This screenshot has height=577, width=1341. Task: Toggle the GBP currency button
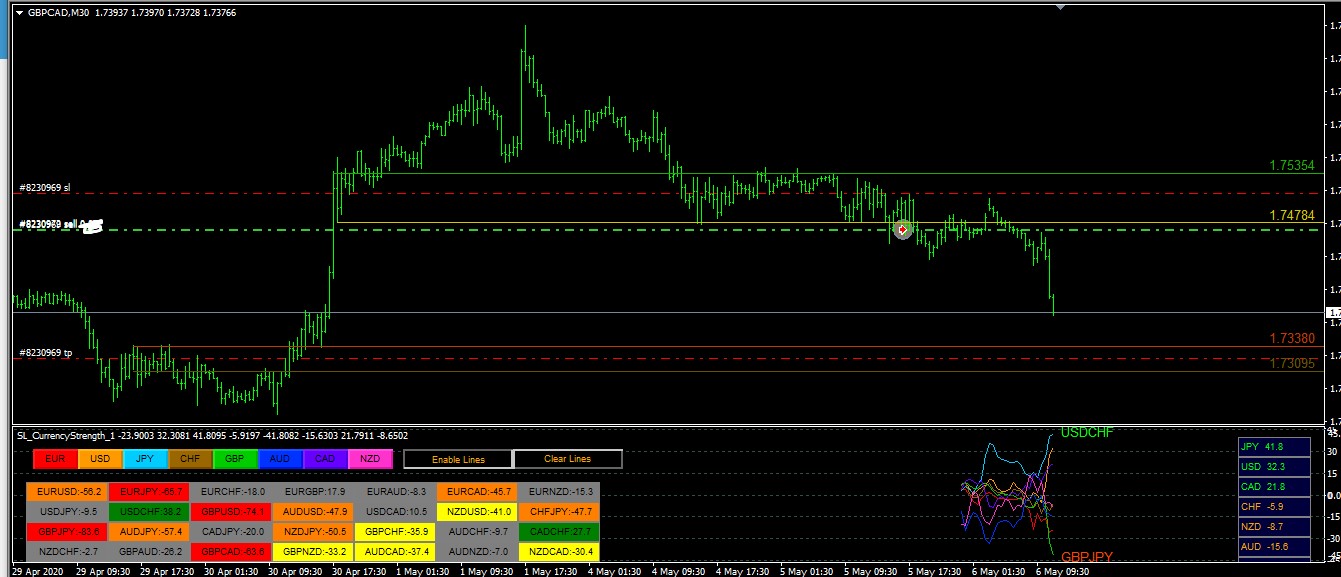point(235,459)
